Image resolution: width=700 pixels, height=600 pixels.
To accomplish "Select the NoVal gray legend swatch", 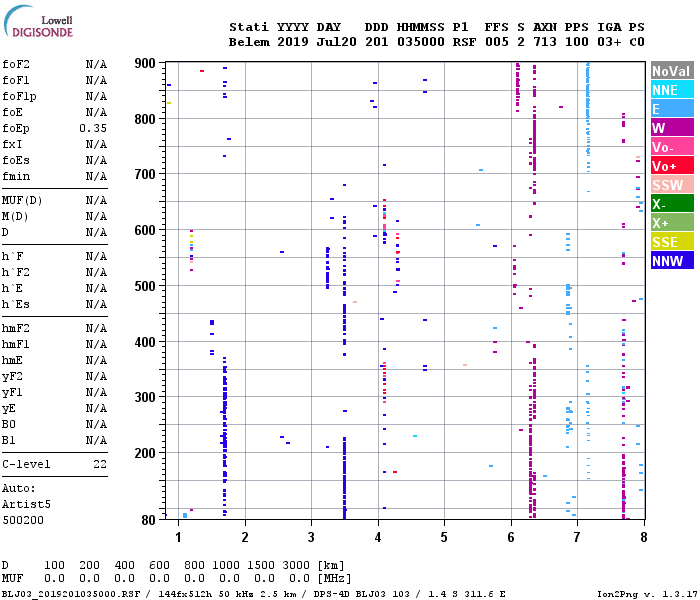I will click(x=672, y=71).
